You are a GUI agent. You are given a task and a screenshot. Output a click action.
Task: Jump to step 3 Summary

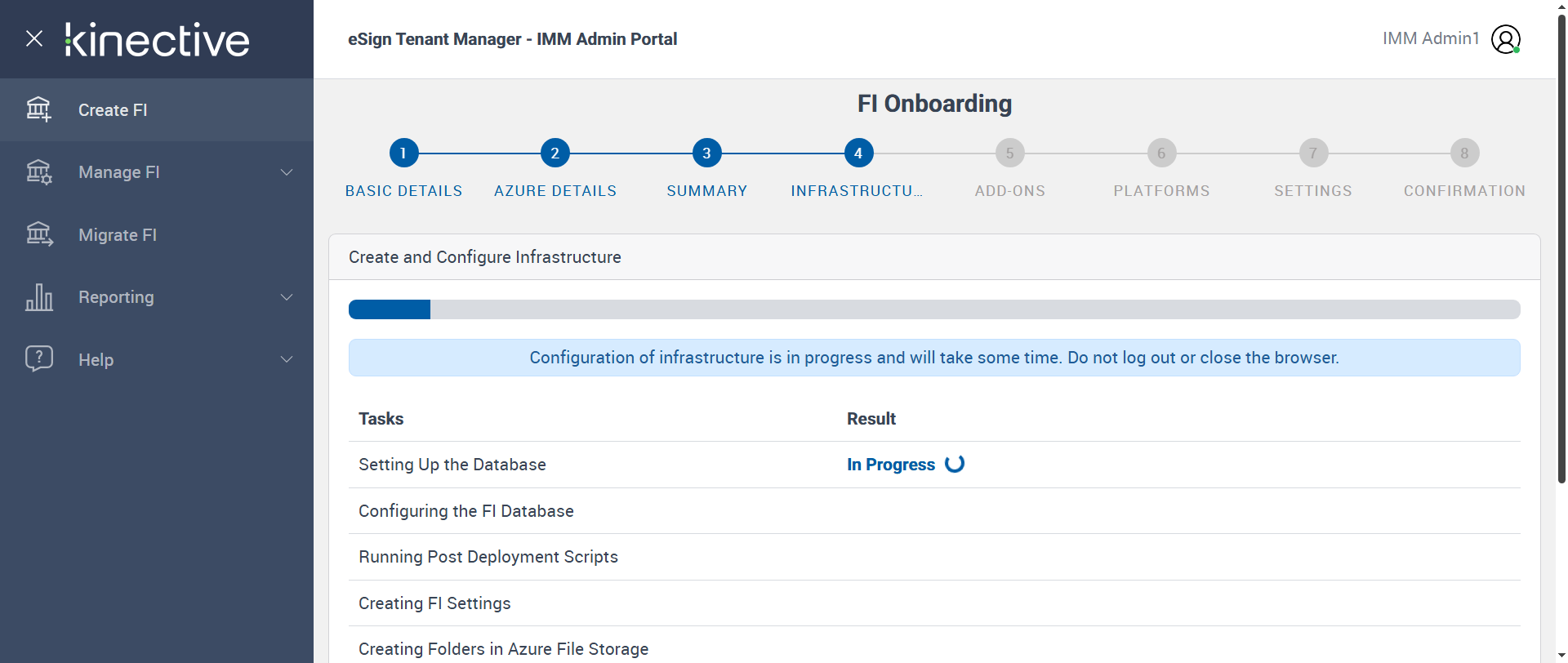[x=706, y=153]
